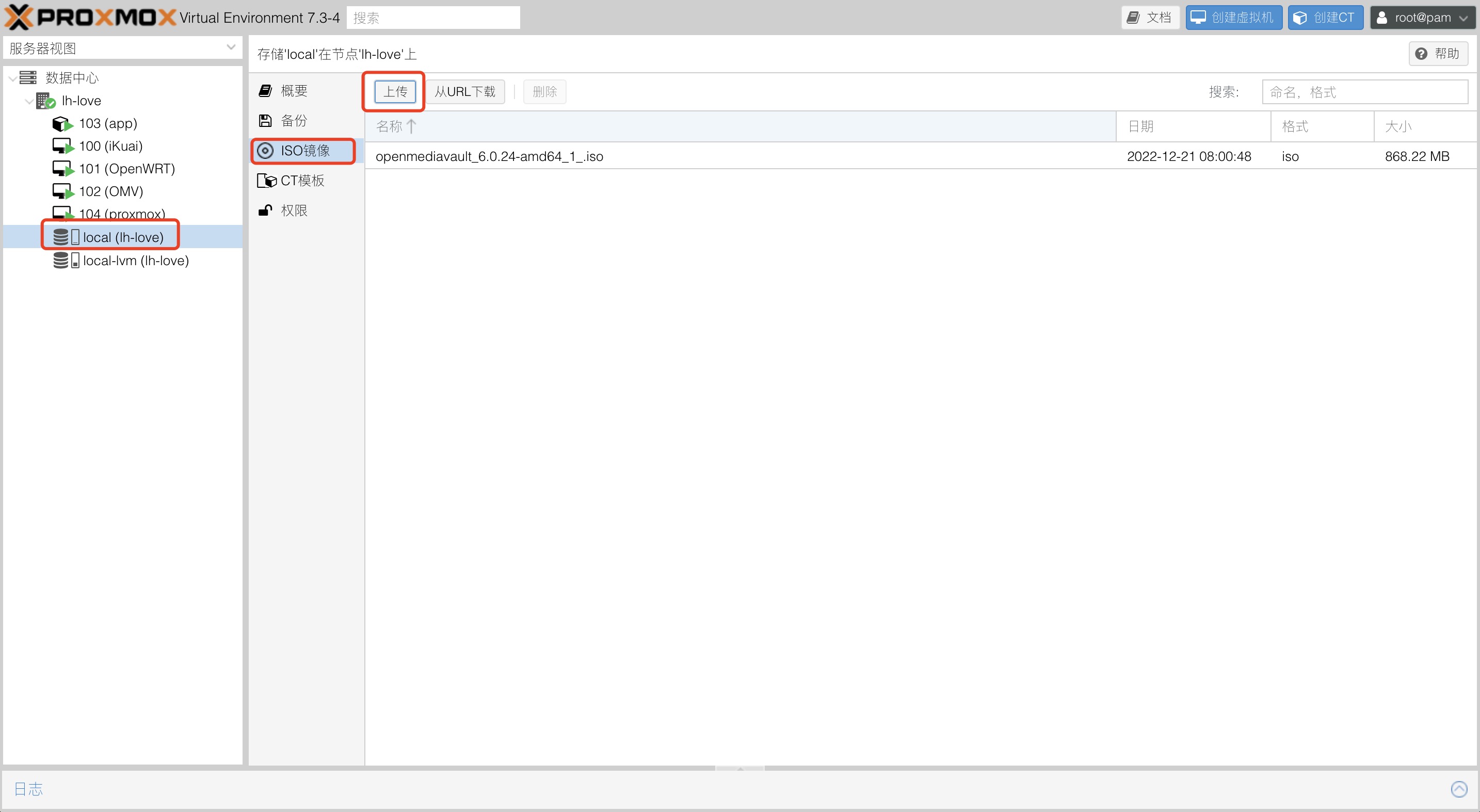Open the 权限 permissions section
Viewport: 1480px width, 812px height.
point(294,211)
